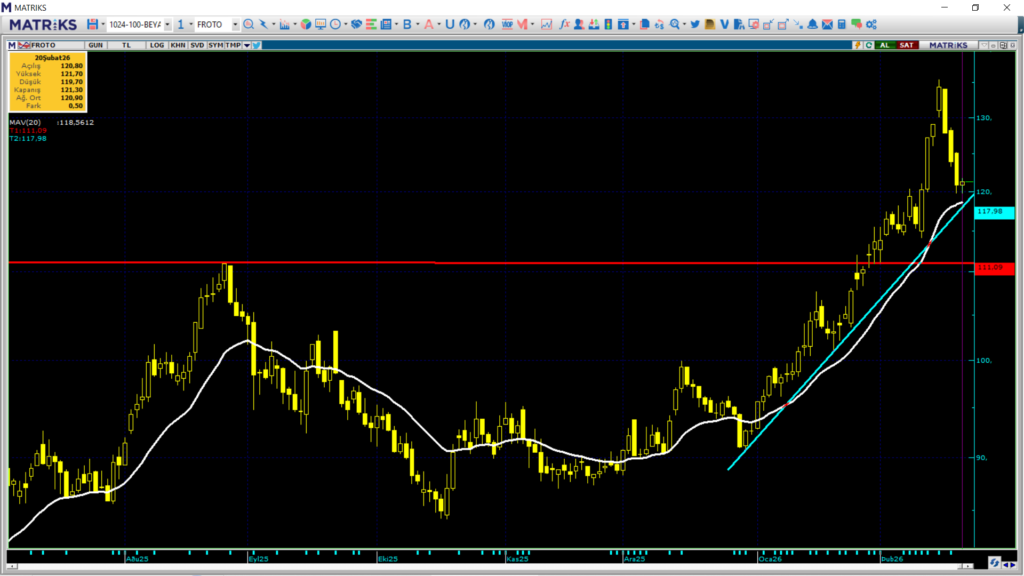Expand the 1024-100-BEYAZ template dropdown
The image size is (1024, 576).
pyautogui.click(x=166, y=24)
